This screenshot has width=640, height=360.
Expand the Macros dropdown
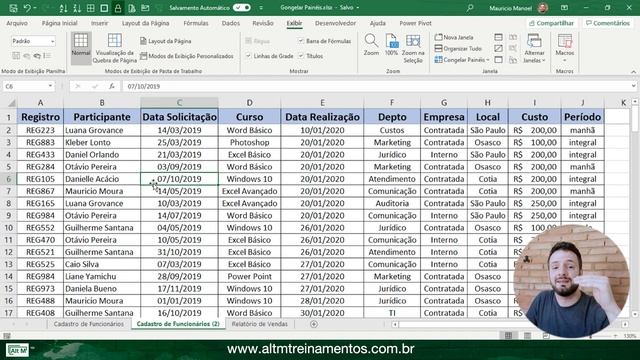pyautogui.click(x=564, y=60)
